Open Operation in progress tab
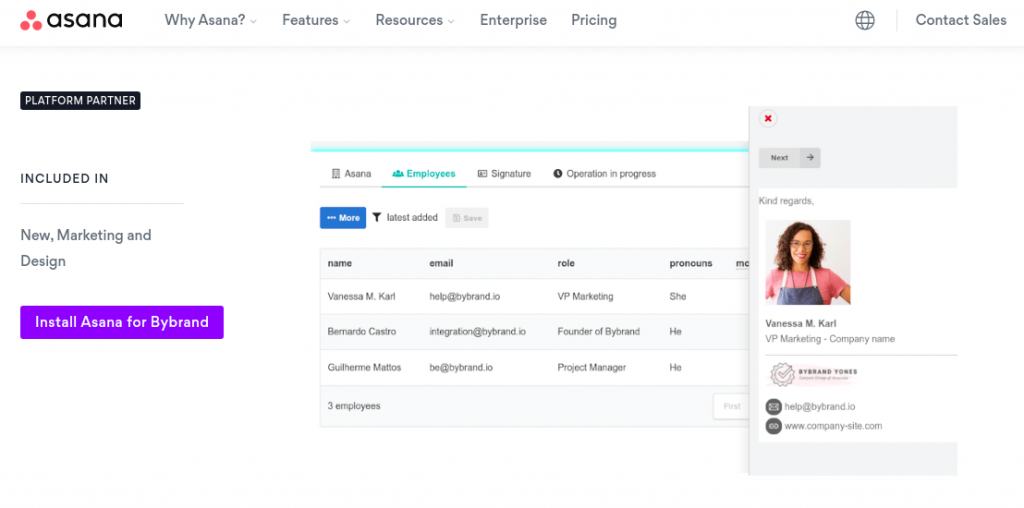Image resolution: width=1024 pixels, height=508 pixels. tap(604, 174)
